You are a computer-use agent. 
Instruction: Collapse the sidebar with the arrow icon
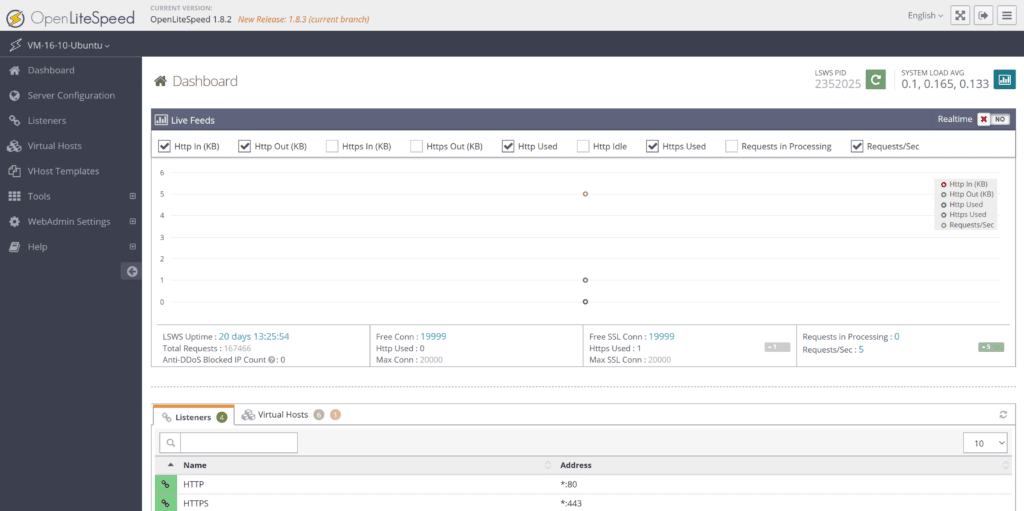pyautogui.click(x=131, y=271)
